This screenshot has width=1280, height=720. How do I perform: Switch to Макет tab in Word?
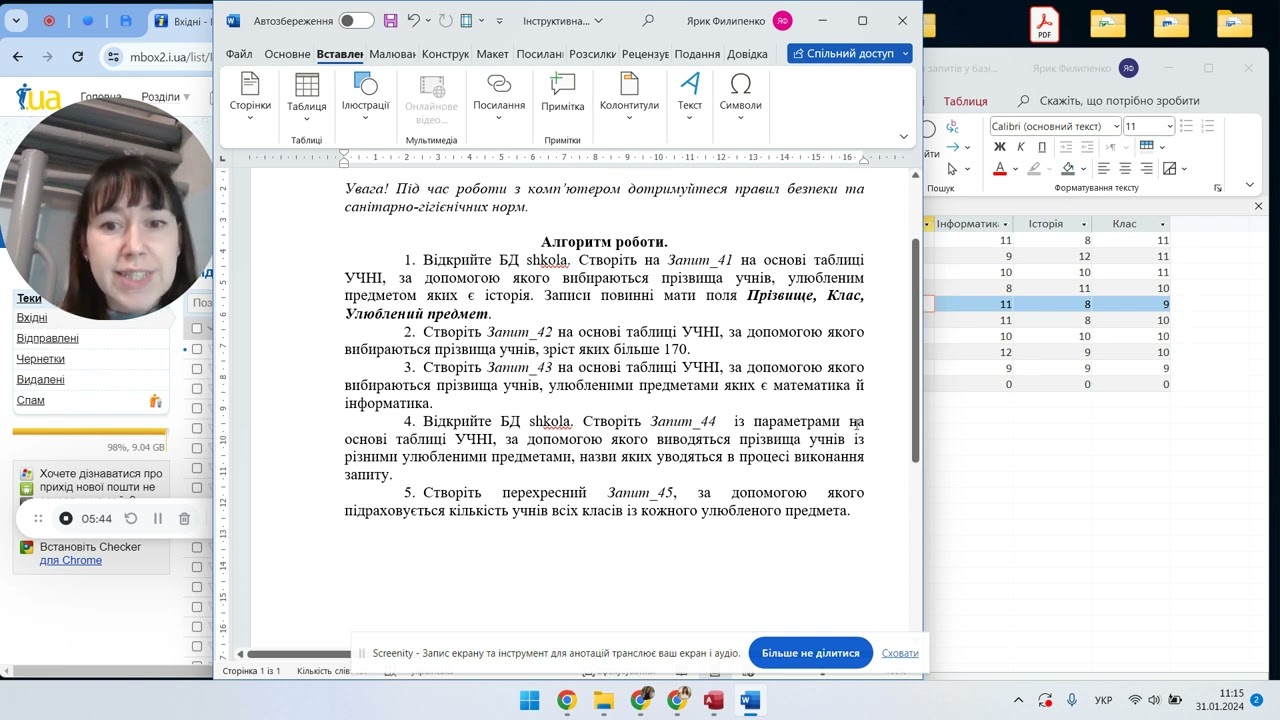tap(492, 54)
